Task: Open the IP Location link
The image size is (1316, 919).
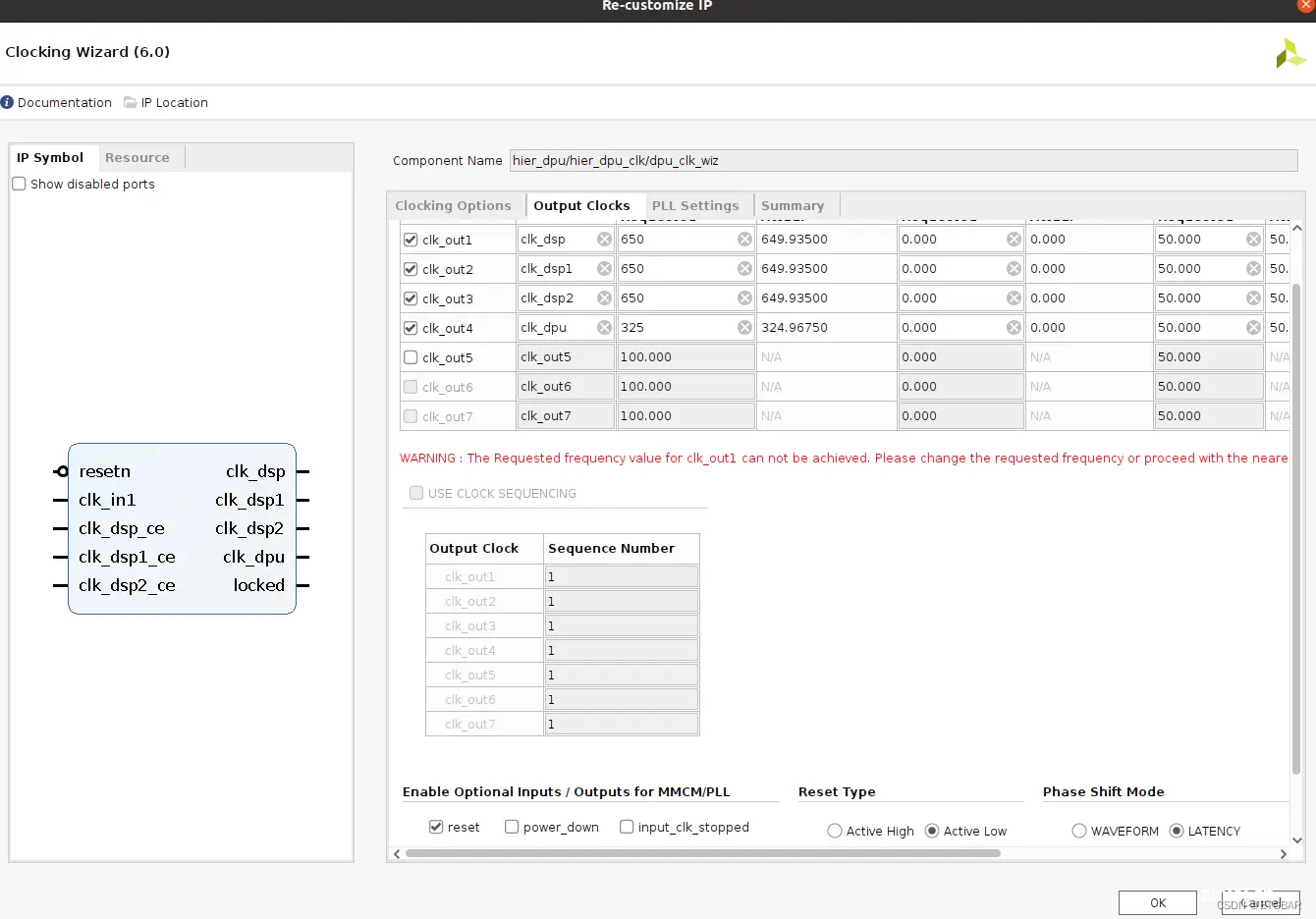Action: click(175, 102)
